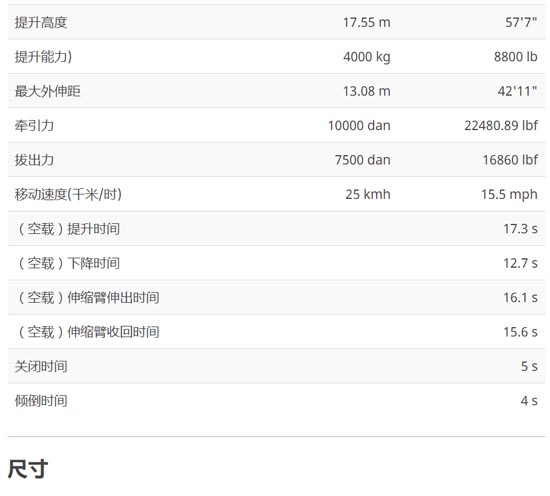Click the 8800 lb capacity value
The height and width of the screenshot is (496, 550).
point(516,57)
